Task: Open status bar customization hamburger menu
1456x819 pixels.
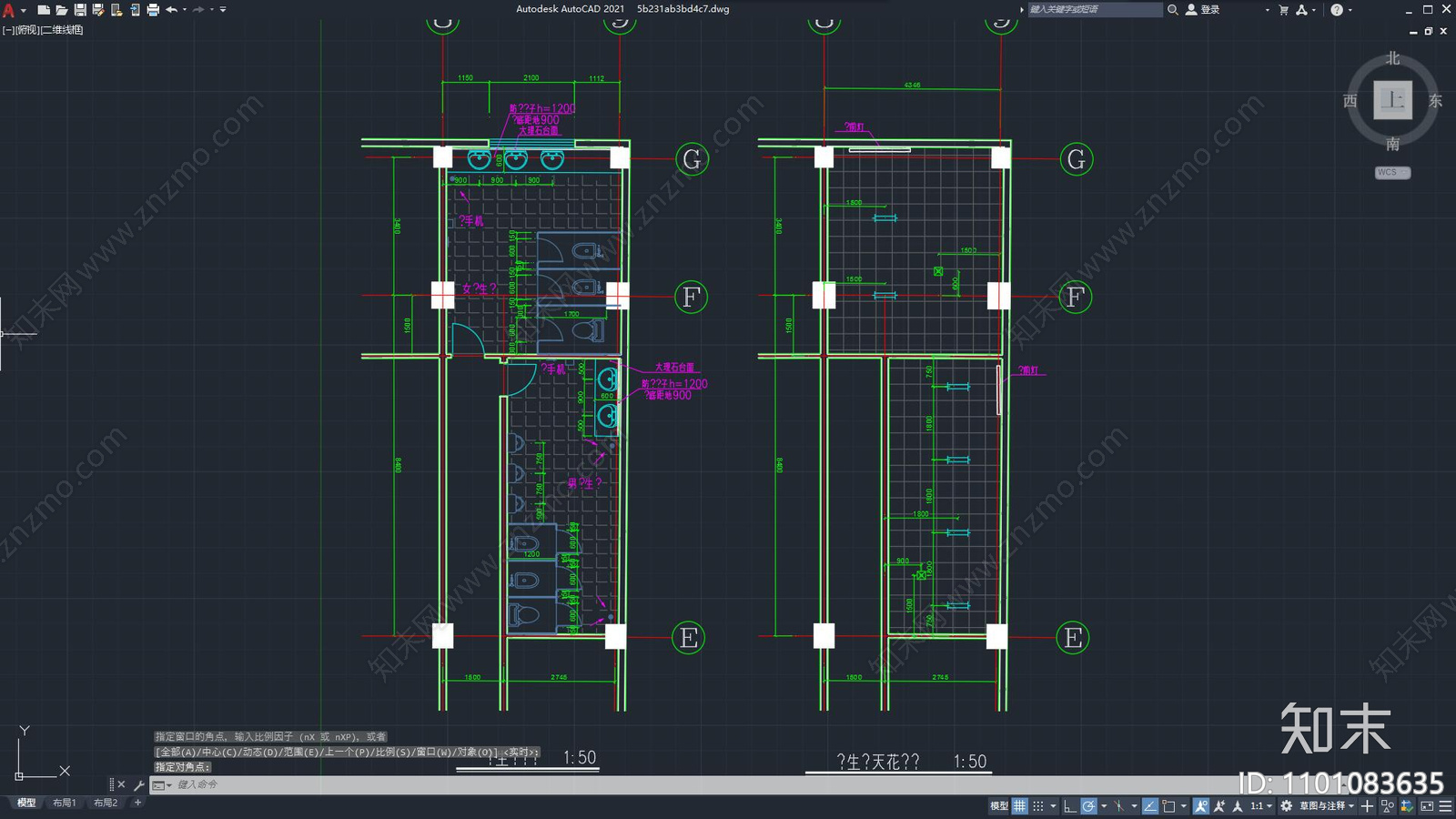Action: point(1446,806)
